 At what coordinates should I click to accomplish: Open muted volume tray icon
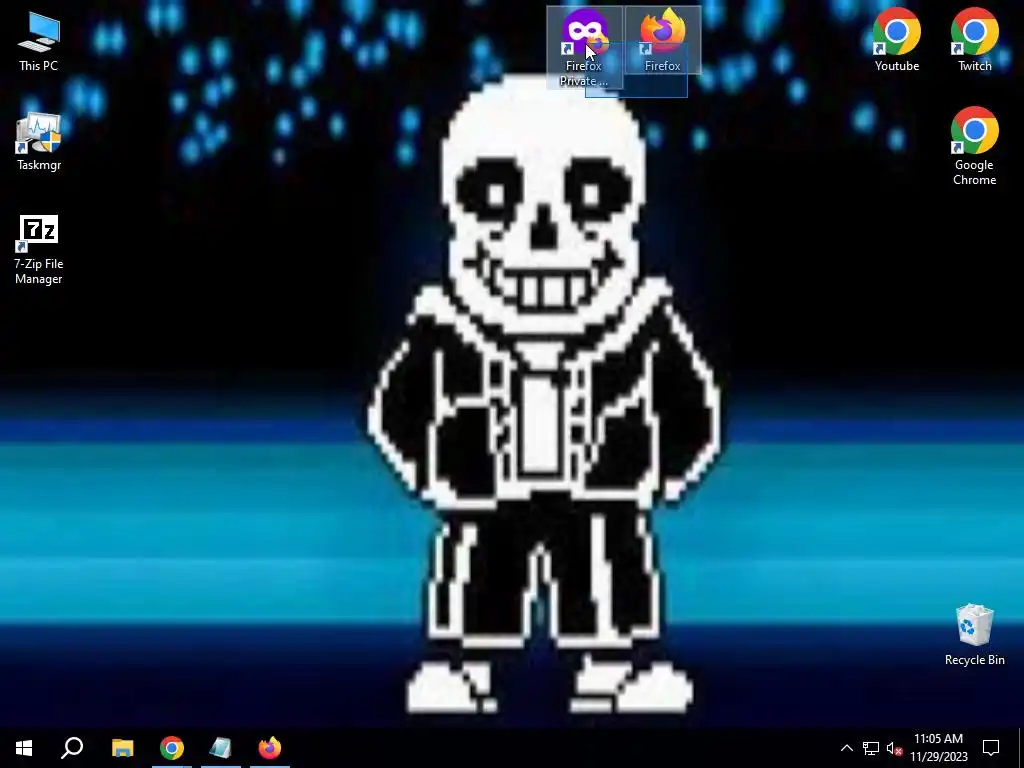point(894,748)
